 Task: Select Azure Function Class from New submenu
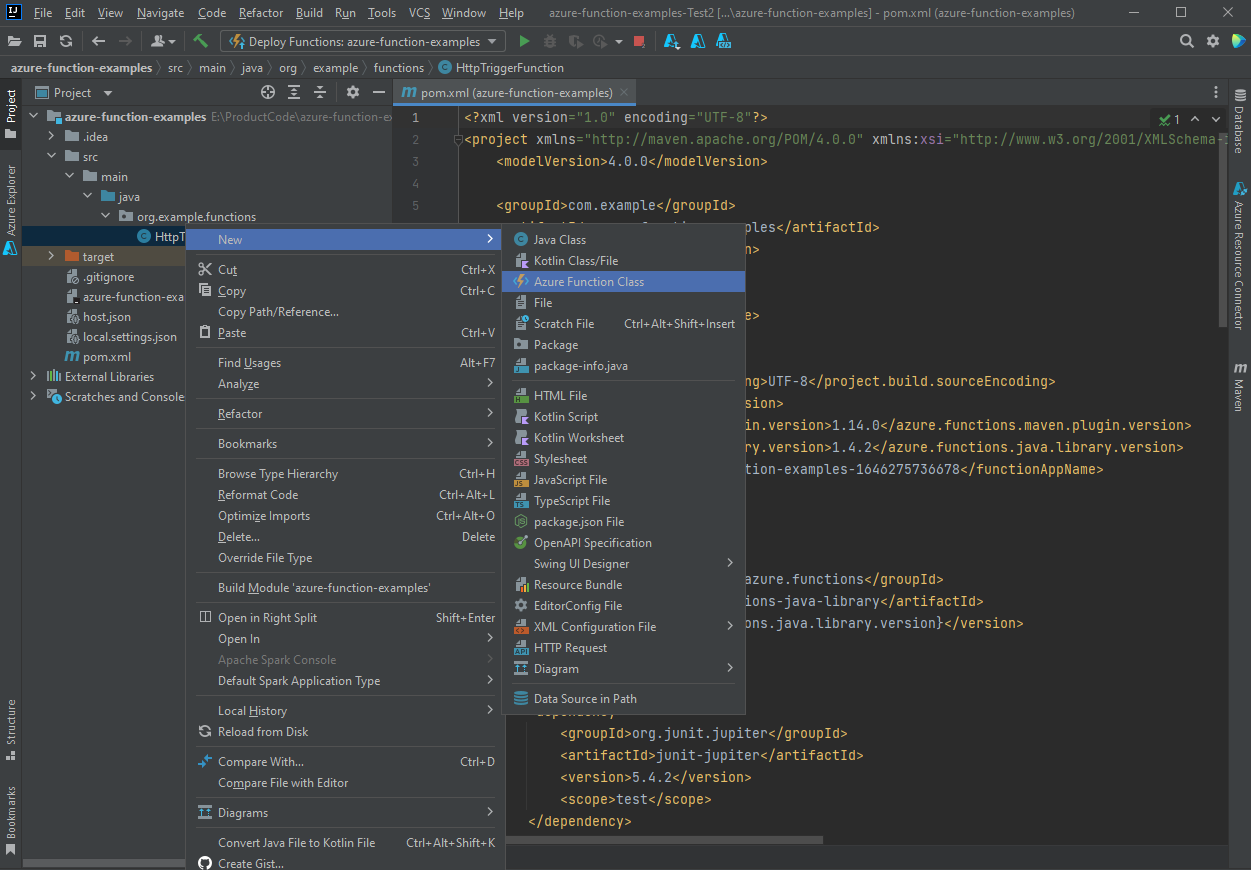click(588, 282)
